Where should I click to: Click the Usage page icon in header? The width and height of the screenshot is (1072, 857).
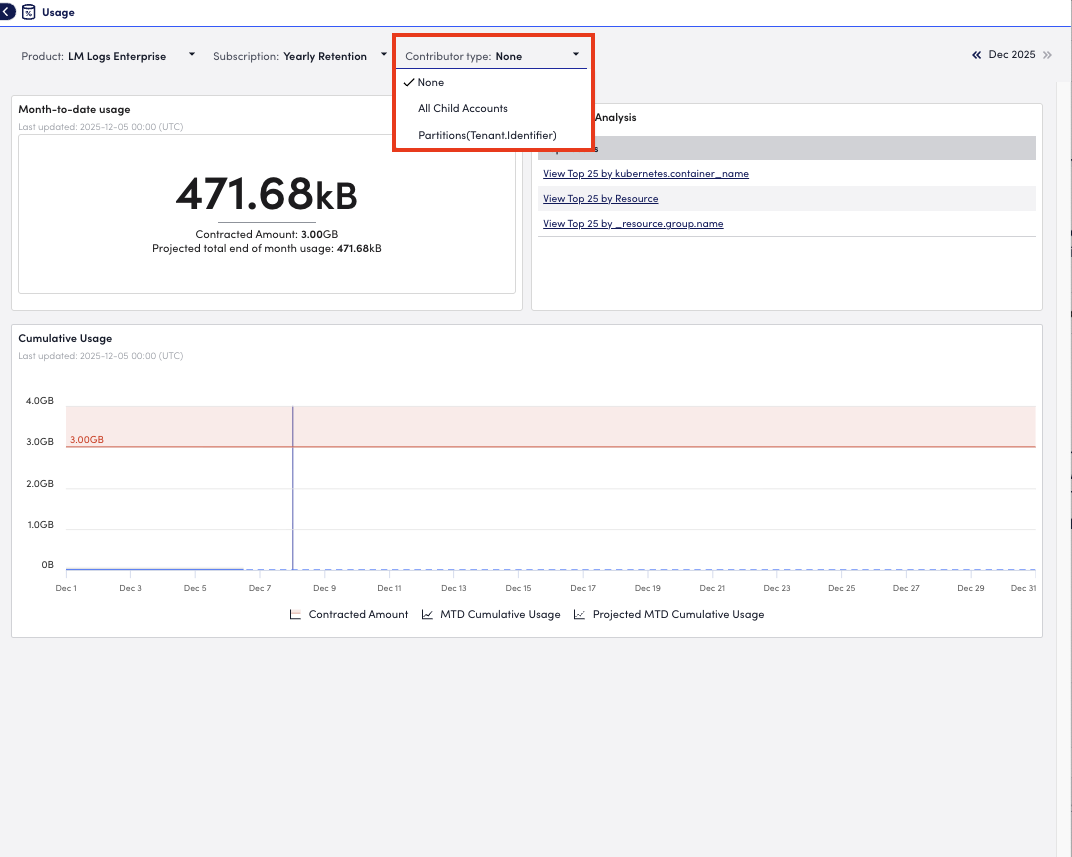click(x=28, y=12)
